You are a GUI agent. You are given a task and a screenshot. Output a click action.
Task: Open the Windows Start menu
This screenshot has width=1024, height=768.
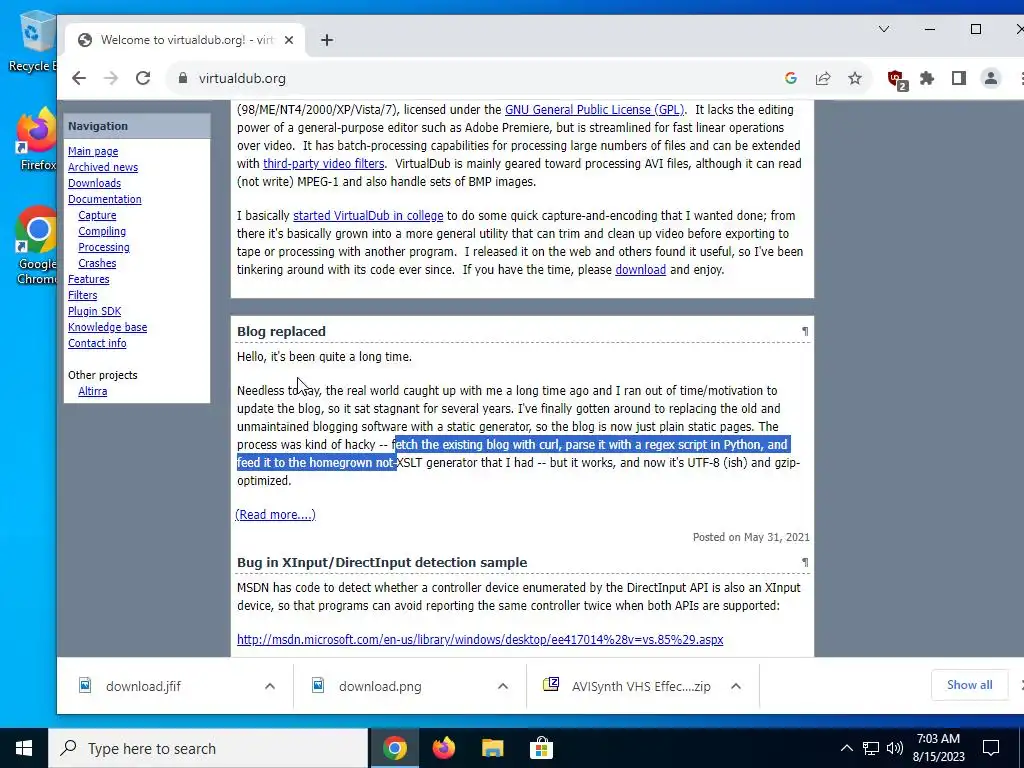tap(24, 748)
